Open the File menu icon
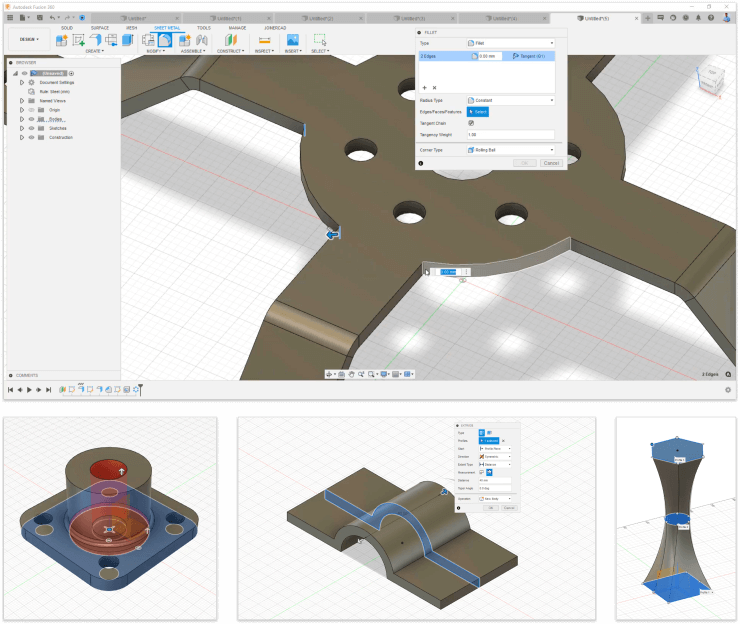This screenshot has height=624, width=740. coord(23,18)
